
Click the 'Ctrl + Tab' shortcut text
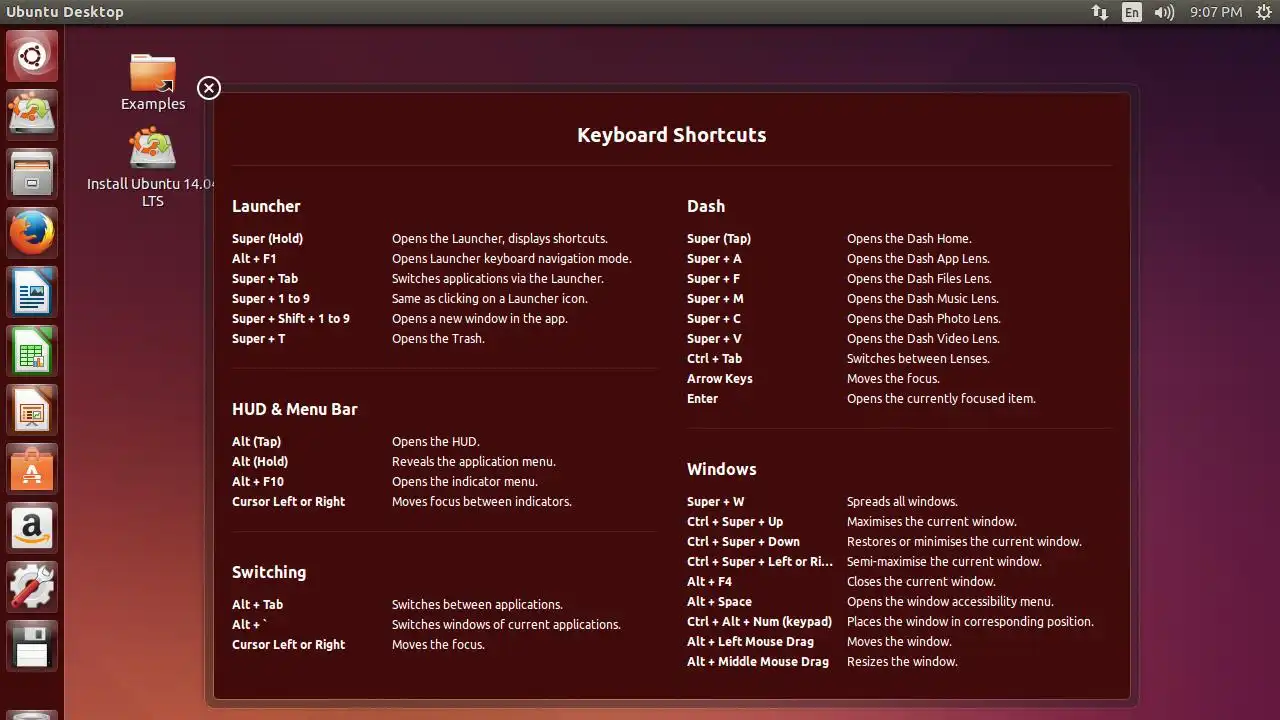point(714,359)
